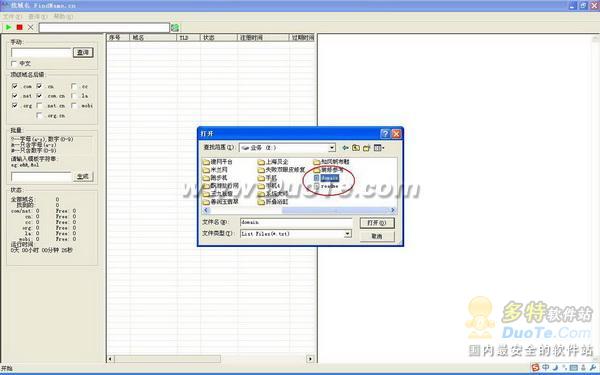Start the scan with green play icon
The image size is (600, 375).
8,27
